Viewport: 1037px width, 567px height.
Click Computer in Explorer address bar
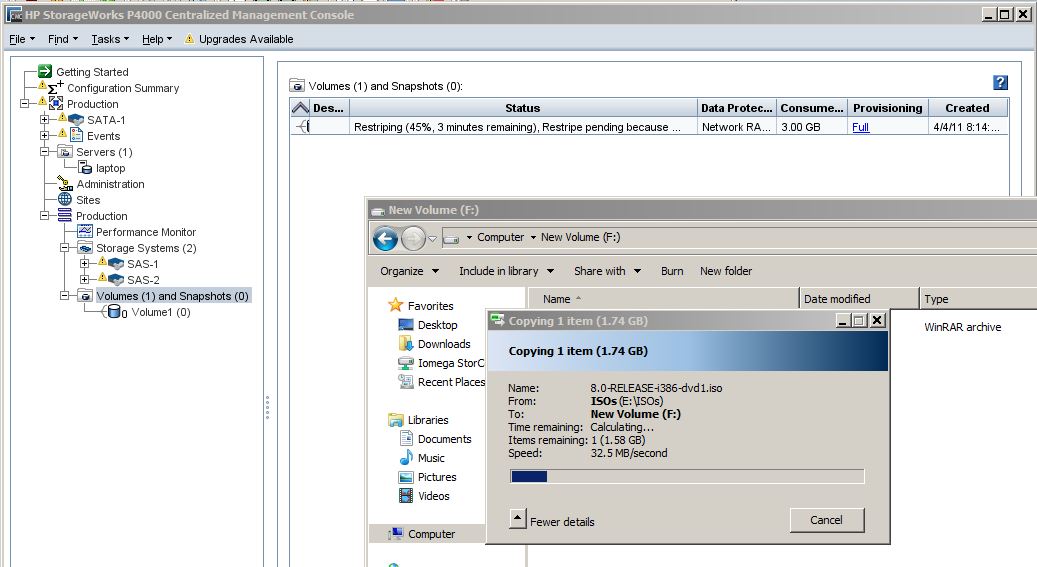point(500,237)
